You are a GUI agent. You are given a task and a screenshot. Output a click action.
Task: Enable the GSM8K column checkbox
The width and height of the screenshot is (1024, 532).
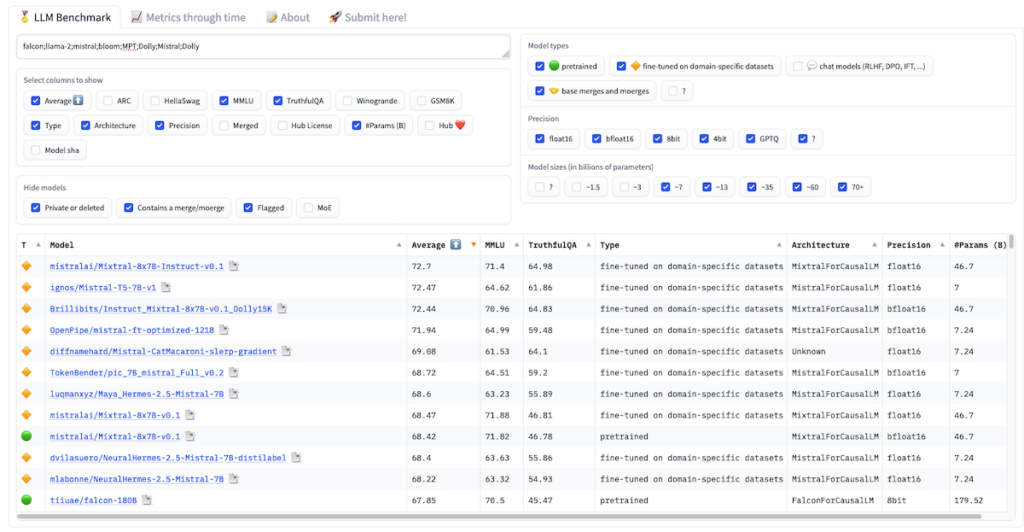[x=421, y=101]
